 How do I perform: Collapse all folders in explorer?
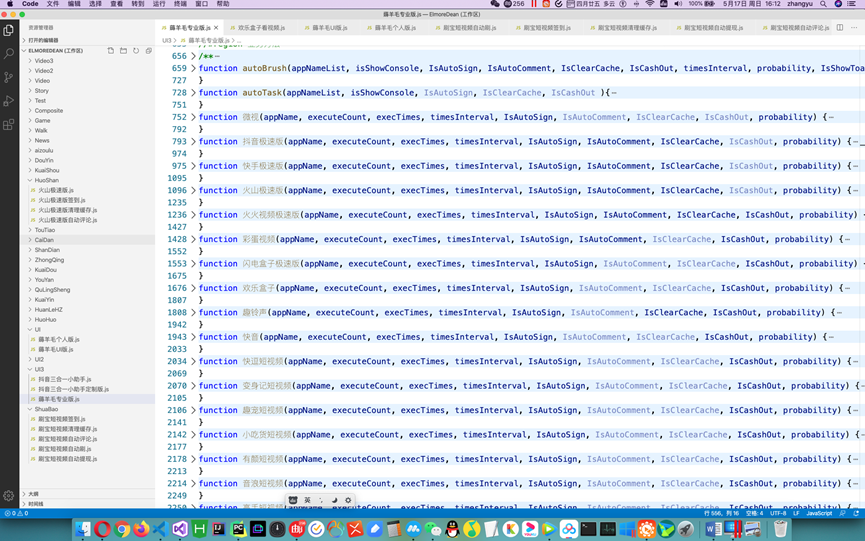[148, 51]
